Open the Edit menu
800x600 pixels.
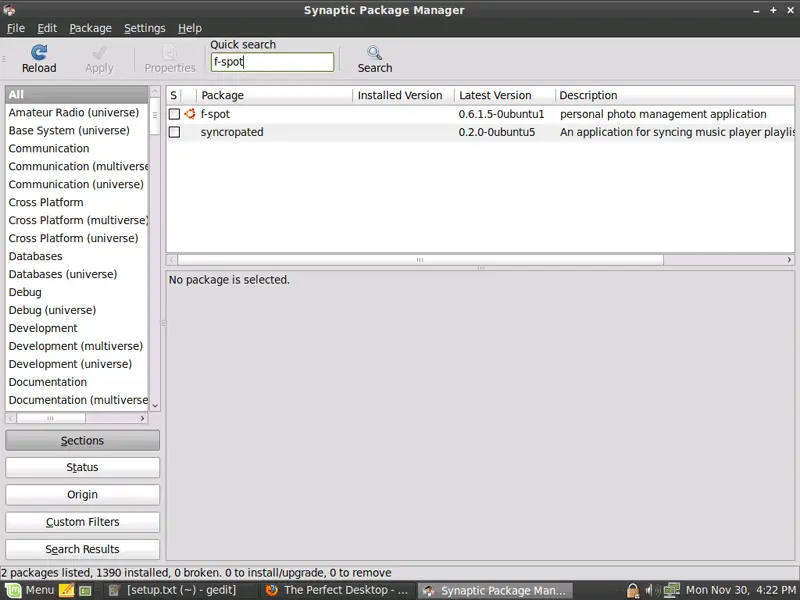(x=47, y=28)
